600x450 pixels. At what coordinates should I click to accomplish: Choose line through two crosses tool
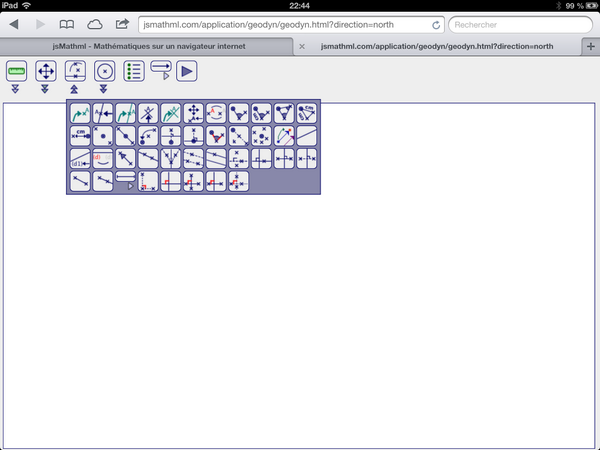coord(148,158)
